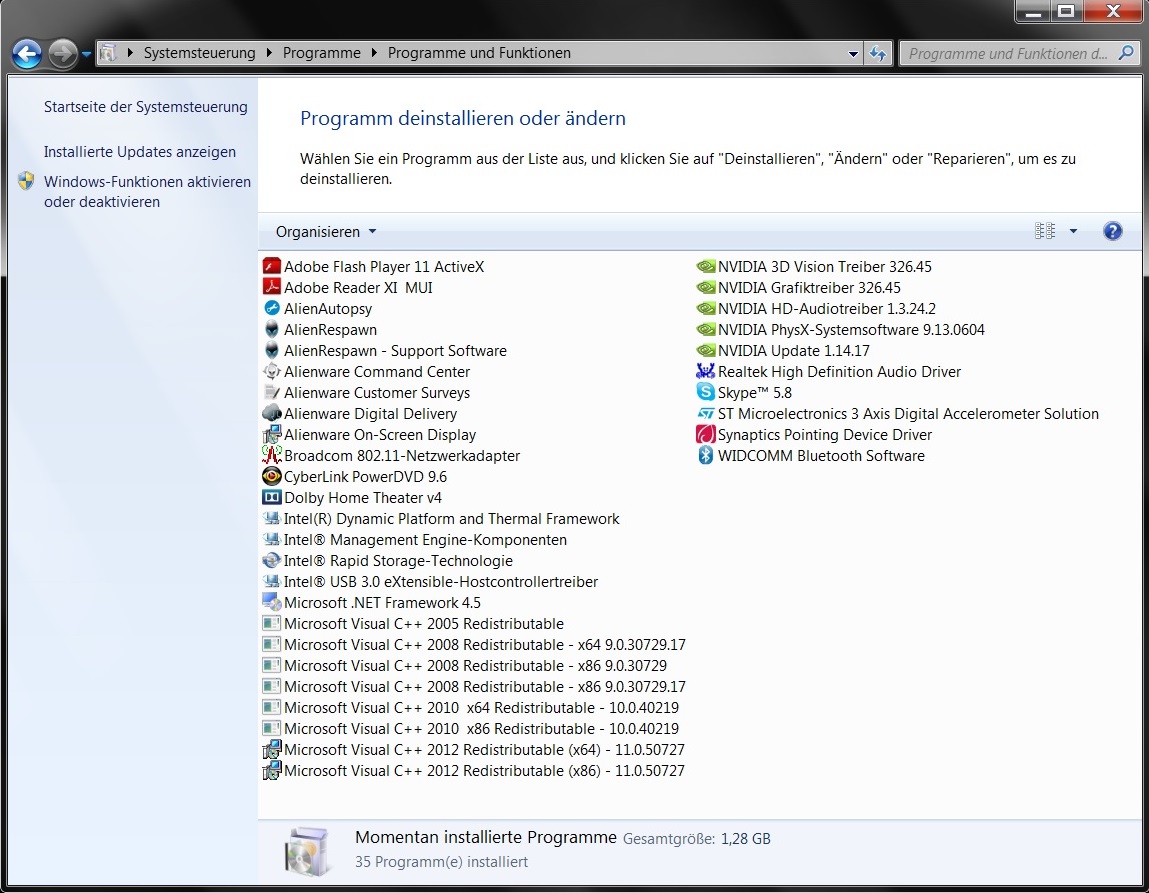Select Visual C++ 2008 Redistributable x86 9.0.30729
This screenshot has width=1149, height=893.
click(x=465, y=665)
